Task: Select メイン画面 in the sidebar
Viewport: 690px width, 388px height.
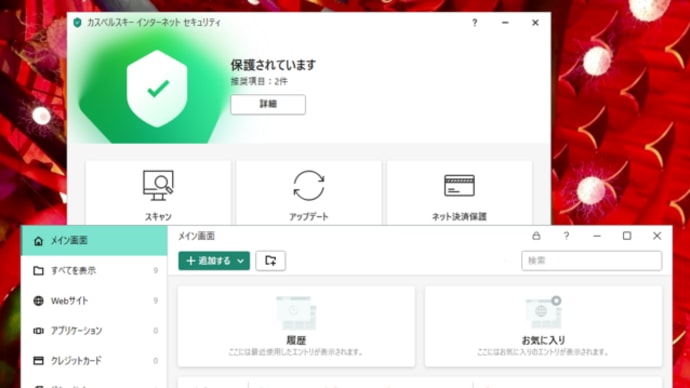Action: coord(94,241)
